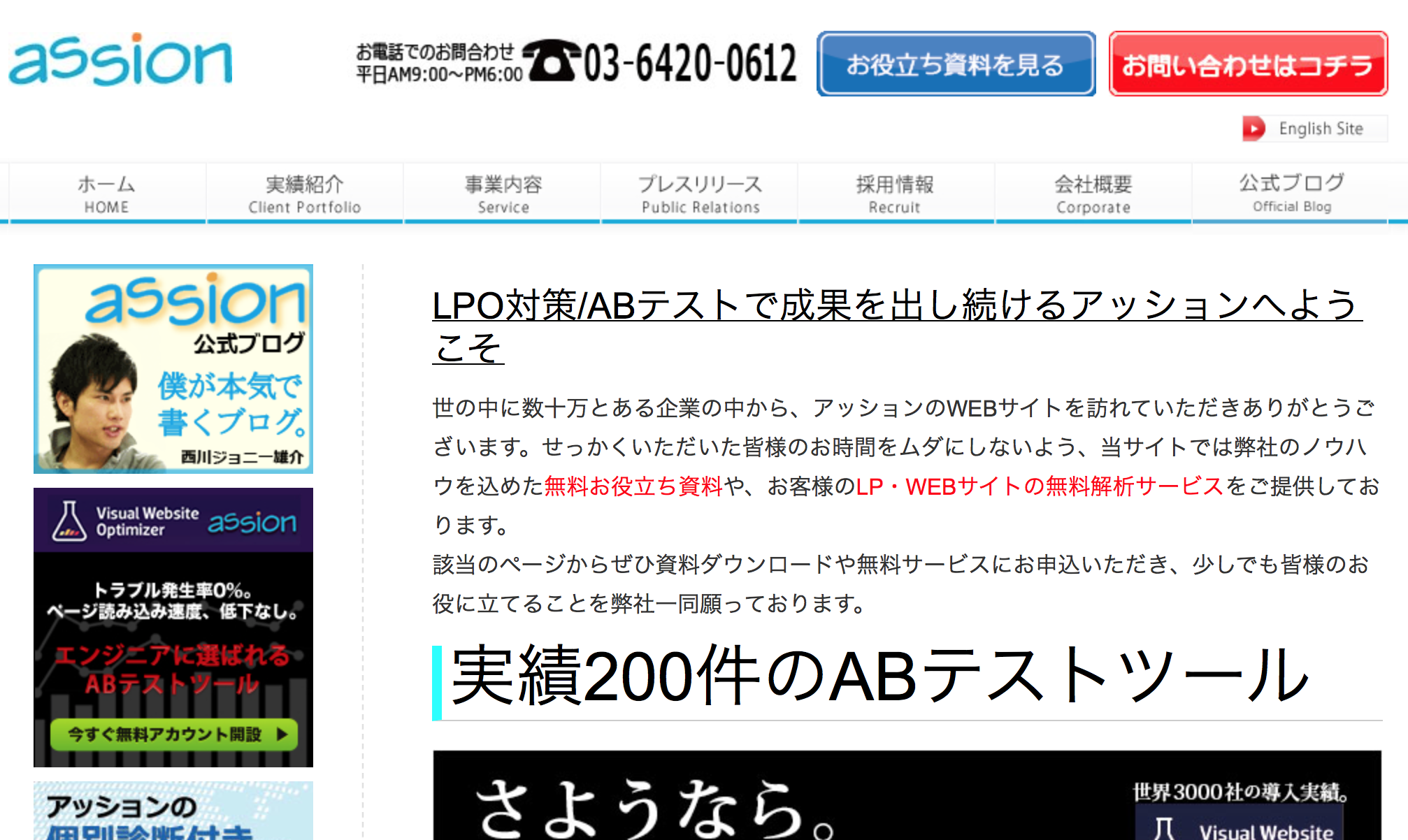Click the LPO対策/ABテスト headline link
1408x840 pixels.
tap(895, 306)
